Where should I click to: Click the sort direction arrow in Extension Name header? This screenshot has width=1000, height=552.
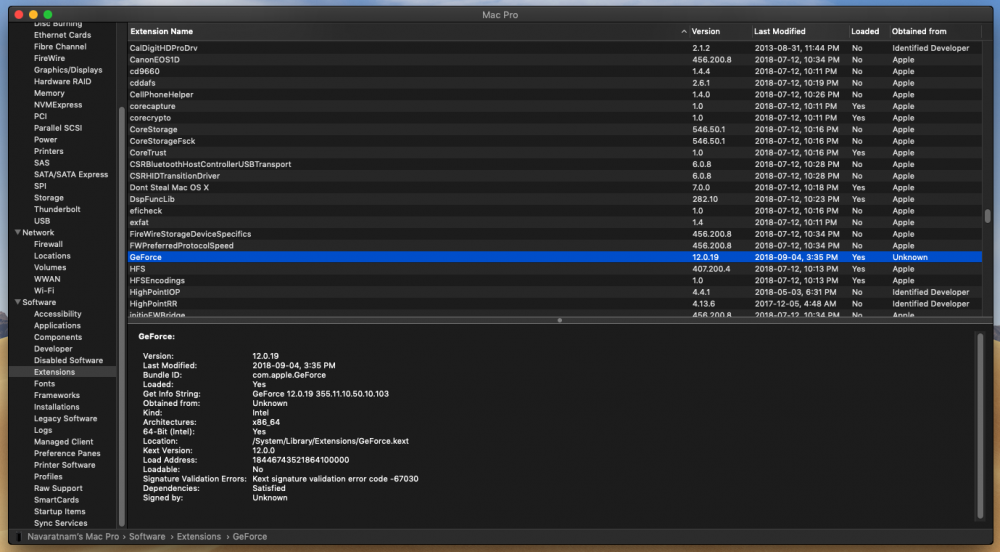point(684,31)
